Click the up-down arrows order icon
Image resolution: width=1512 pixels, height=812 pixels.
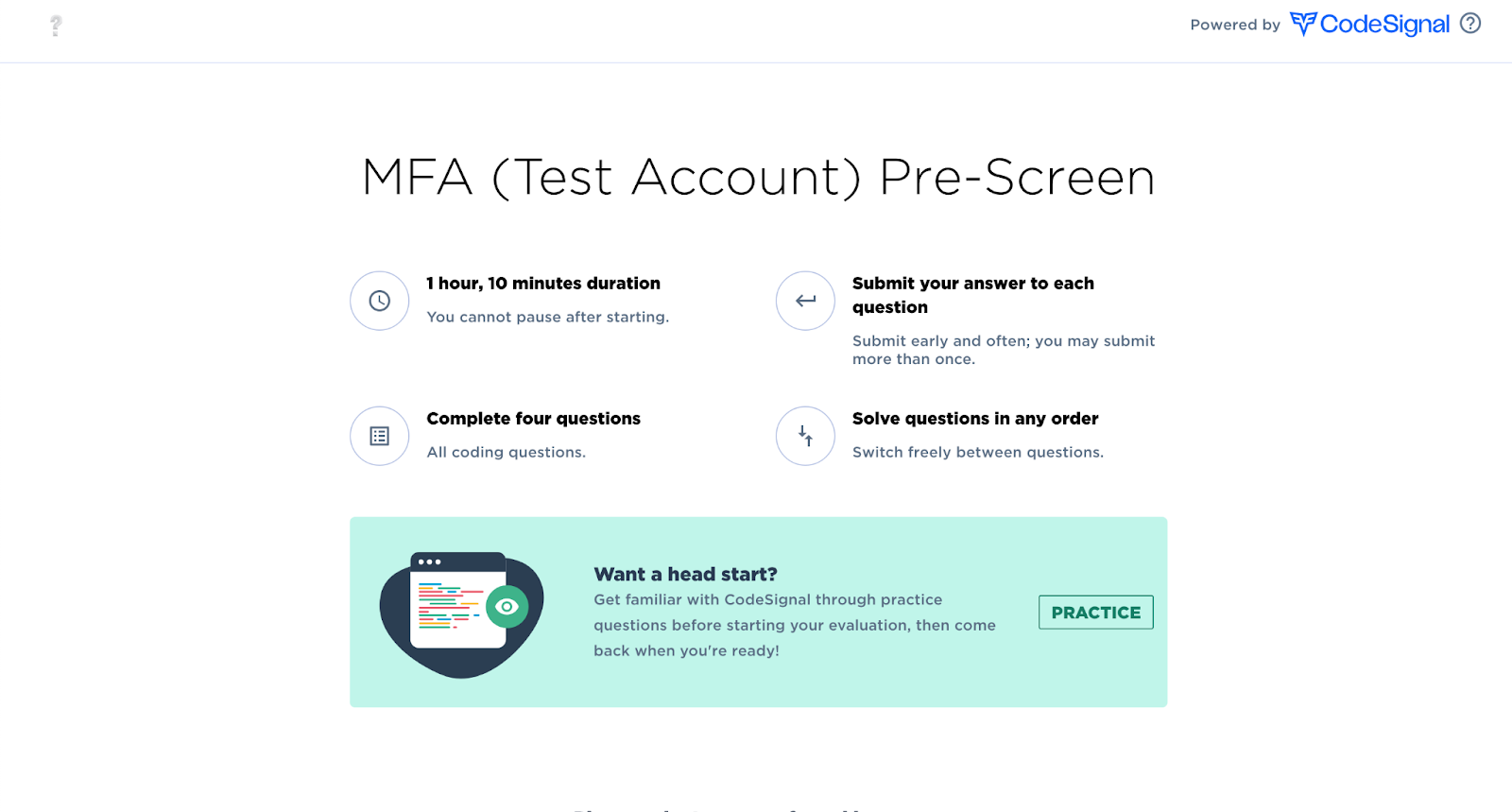pyautogui.click(x=805, y=436)
